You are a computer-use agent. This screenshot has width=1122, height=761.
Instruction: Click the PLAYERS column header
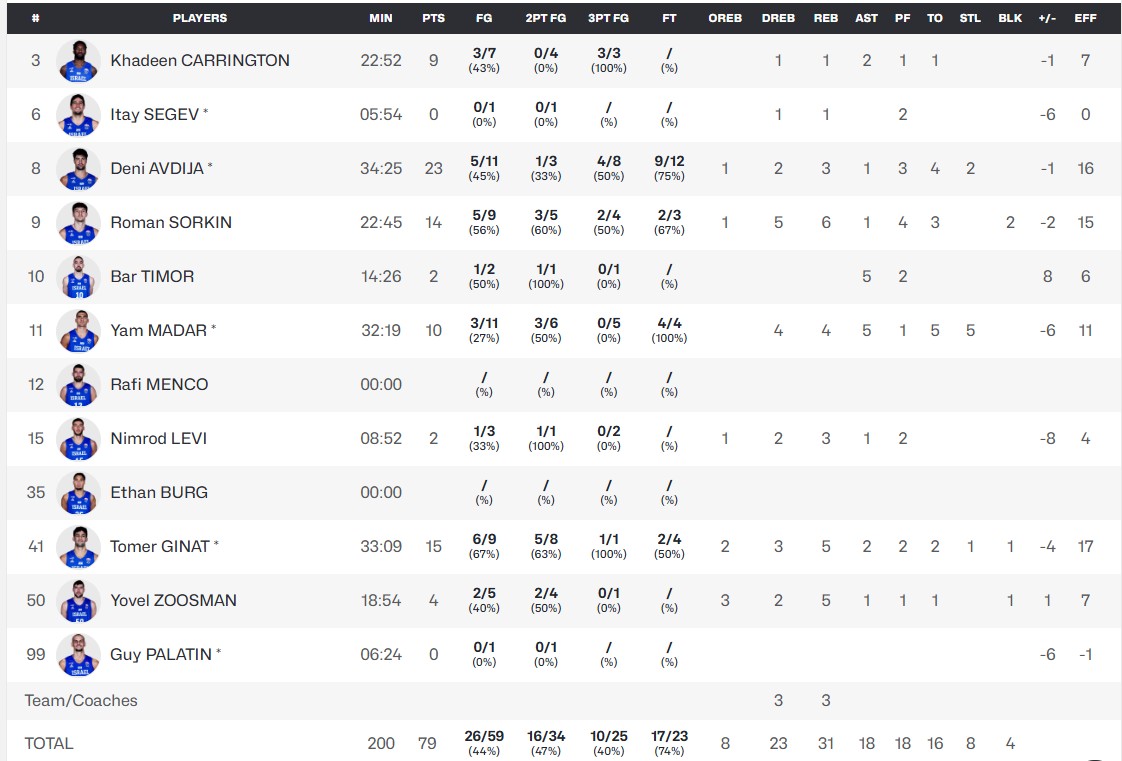coord(200,18)
